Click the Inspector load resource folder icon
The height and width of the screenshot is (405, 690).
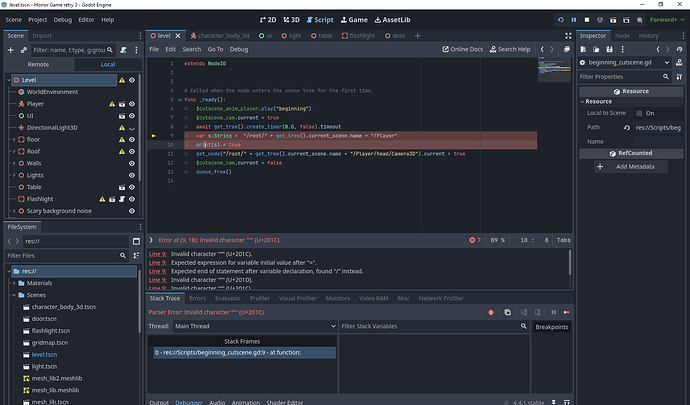tap(596, 49)
